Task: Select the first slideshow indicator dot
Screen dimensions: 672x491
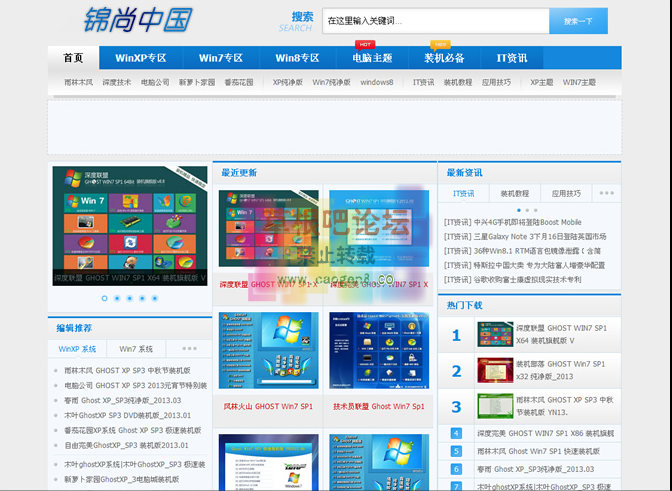Action: pos(105,298)
